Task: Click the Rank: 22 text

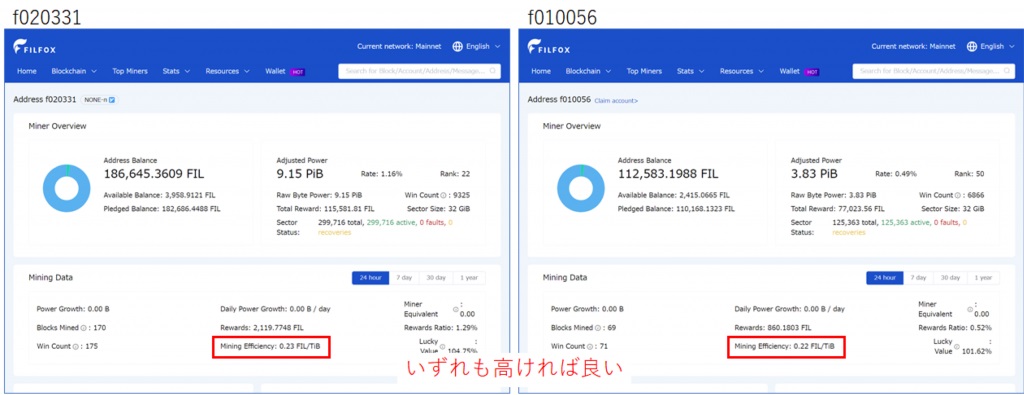Action: (455, 174)
